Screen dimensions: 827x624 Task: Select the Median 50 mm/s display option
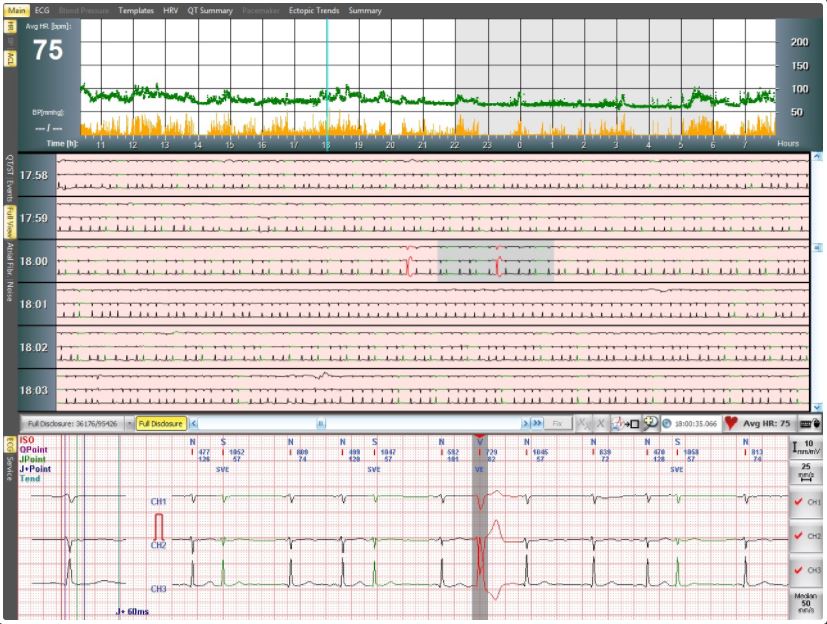click(806, 600)
